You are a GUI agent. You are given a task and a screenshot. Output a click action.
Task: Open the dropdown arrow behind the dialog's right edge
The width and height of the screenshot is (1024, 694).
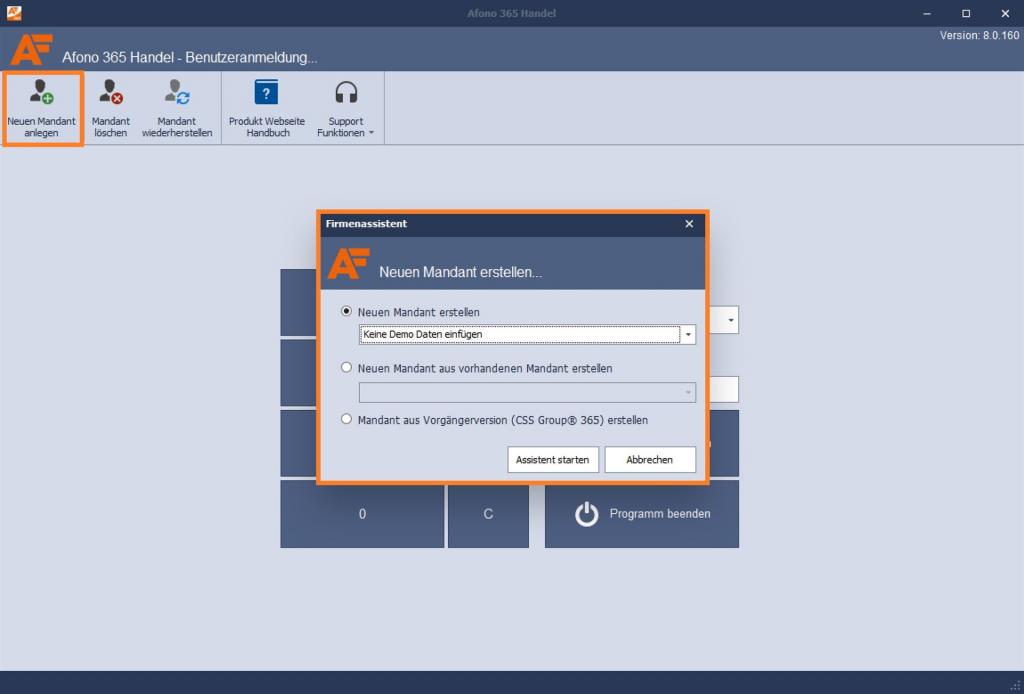(730, 320)
